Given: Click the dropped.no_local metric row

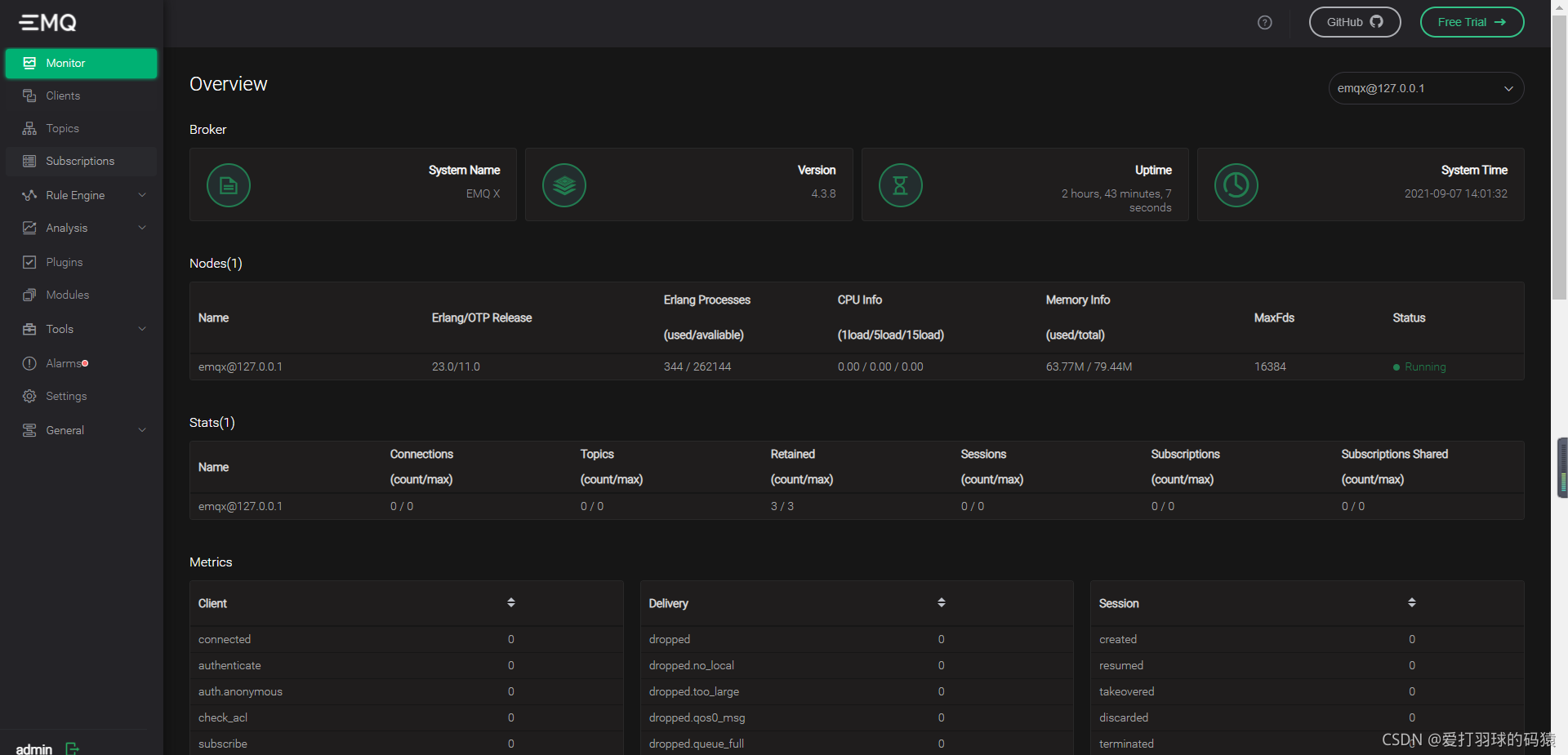Looking at the screenshot, I should point(857,665).
